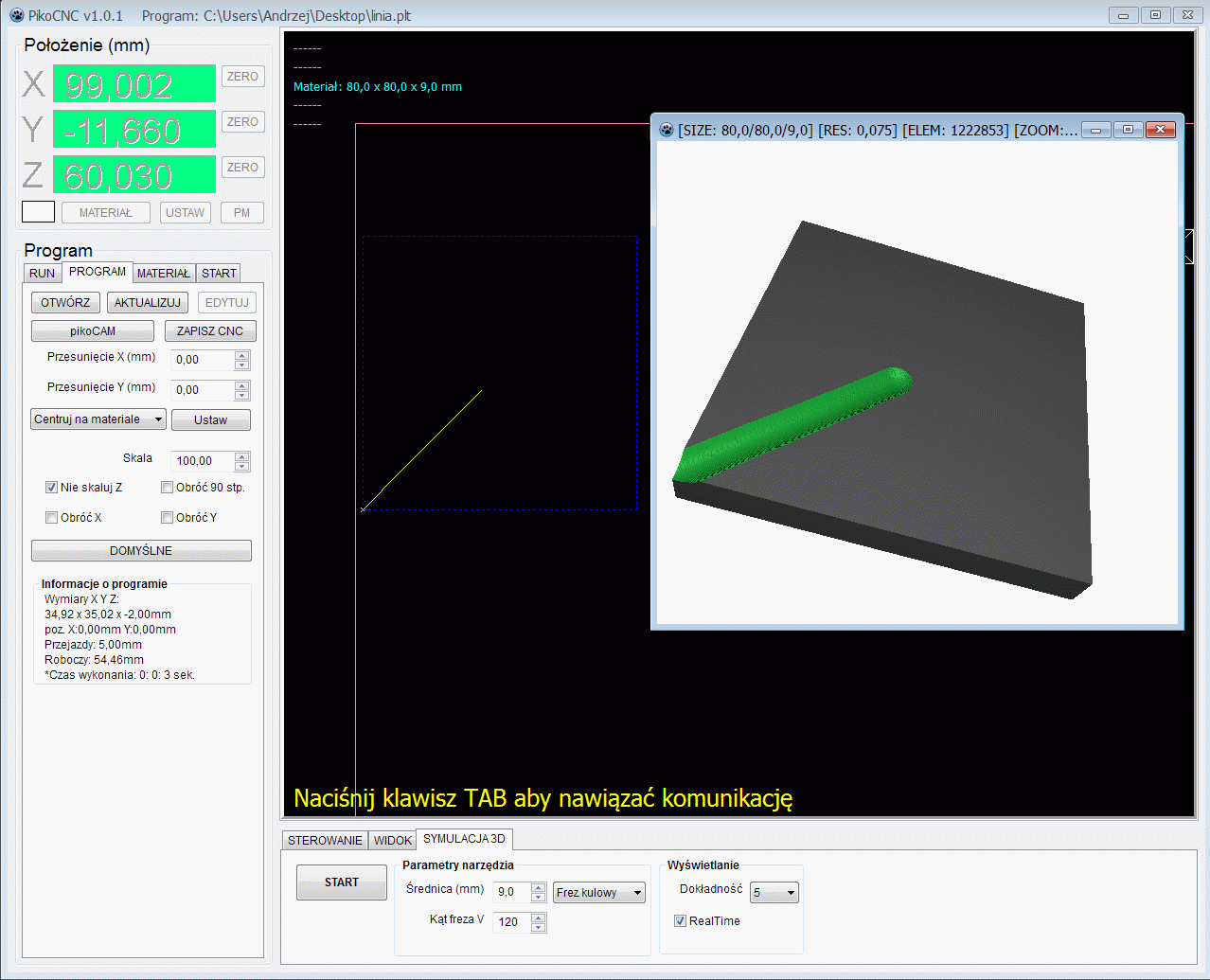This screenshot has height=980, width=1210.
Task: Click the white color box beside MATERIAŁ
Action: pyautogui.click(x=39, y=212)
